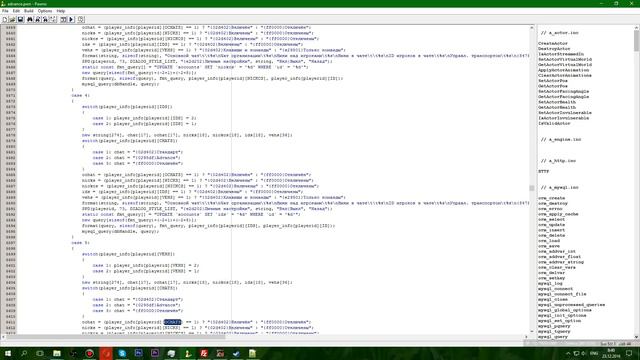Select mysql_connect_file in the function list

[562, 294]
